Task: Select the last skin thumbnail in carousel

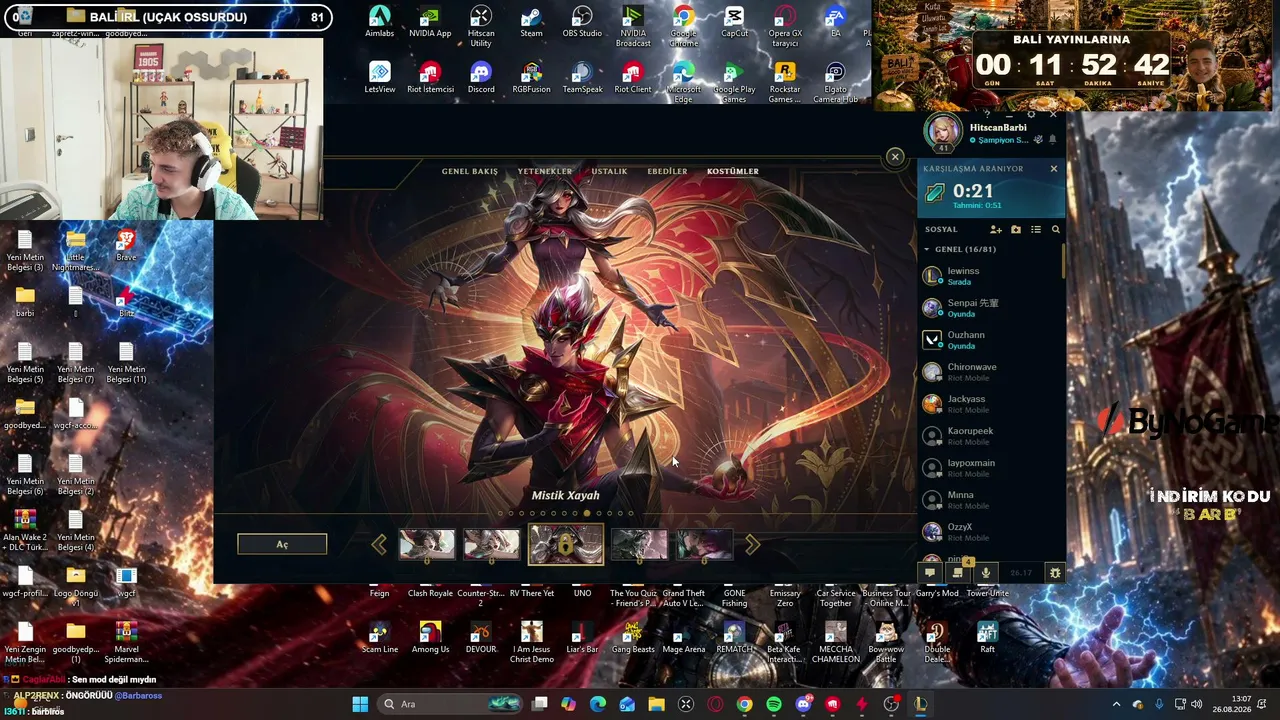Action: 704,544
